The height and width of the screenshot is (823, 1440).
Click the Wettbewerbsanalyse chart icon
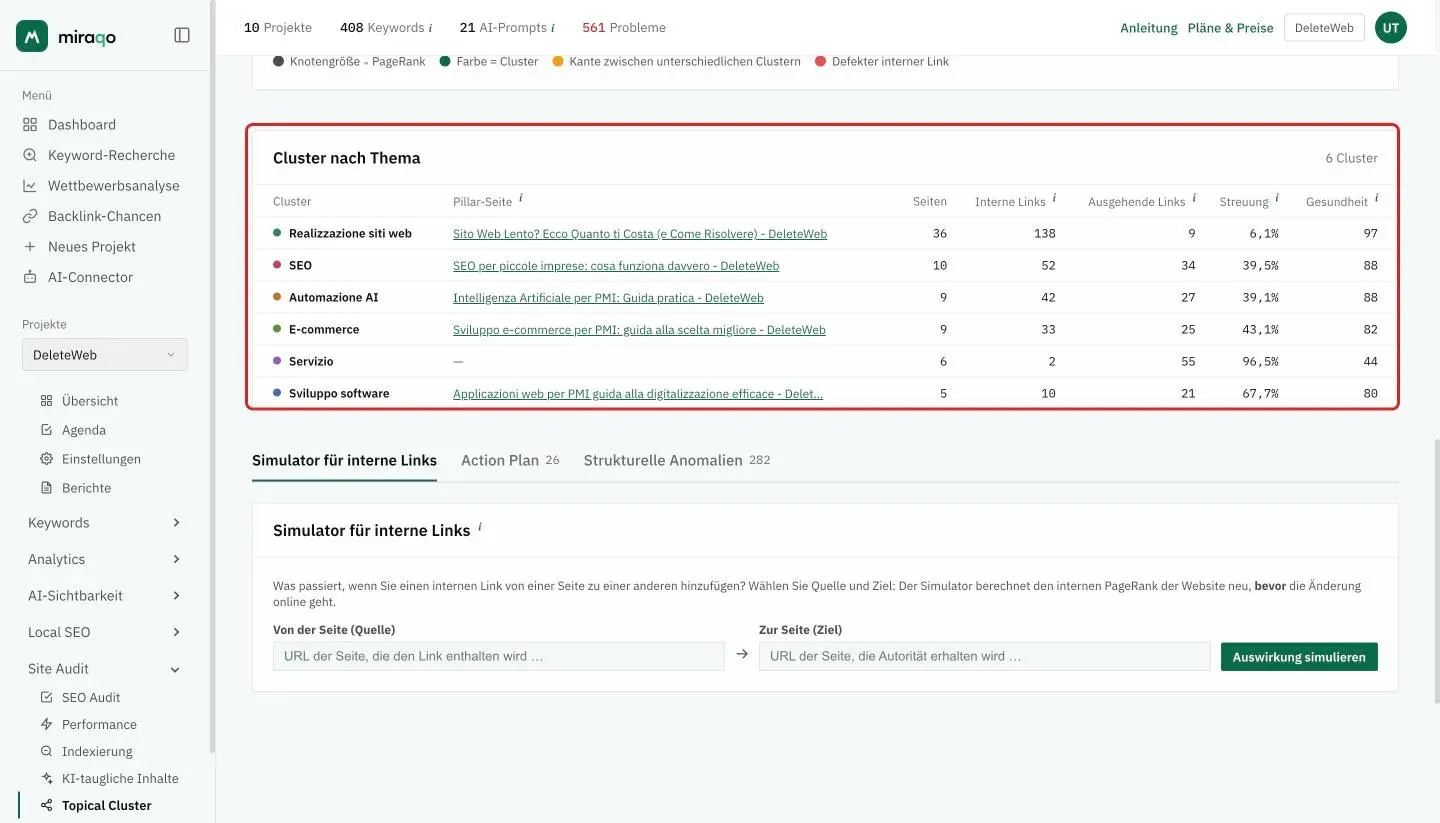30,186
